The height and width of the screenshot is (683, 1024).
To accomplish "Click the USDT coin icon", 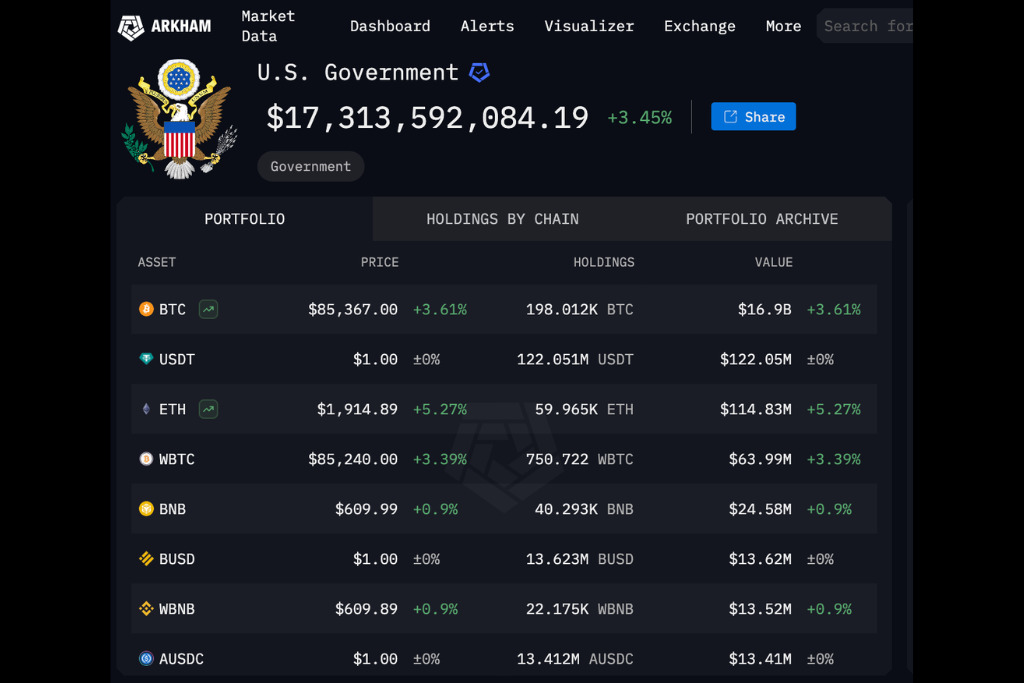I will pyautogui.click(x=146, y=358).
